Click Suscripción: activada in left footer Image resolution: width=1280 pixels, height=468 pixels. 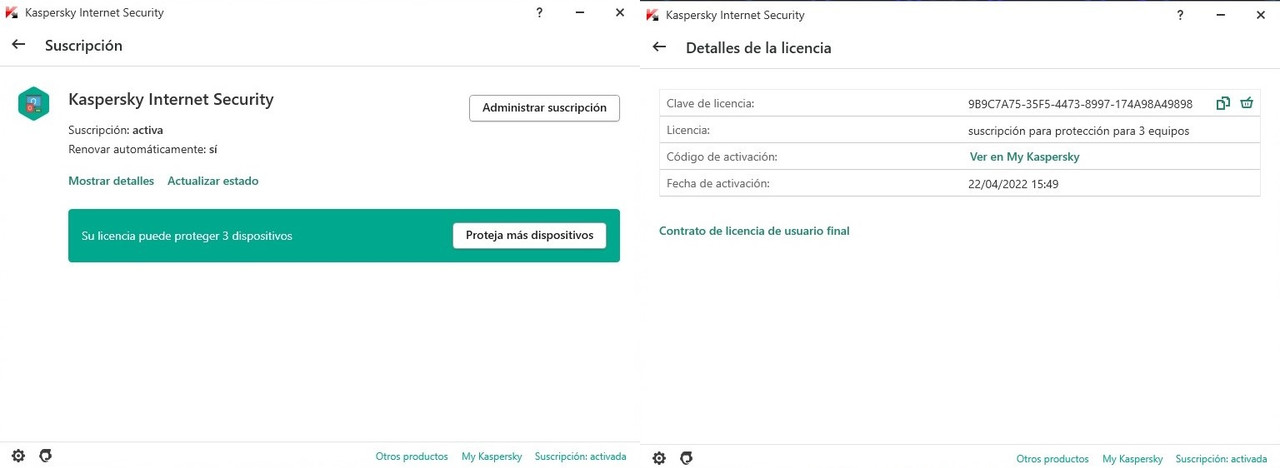(x=581, y=456)
